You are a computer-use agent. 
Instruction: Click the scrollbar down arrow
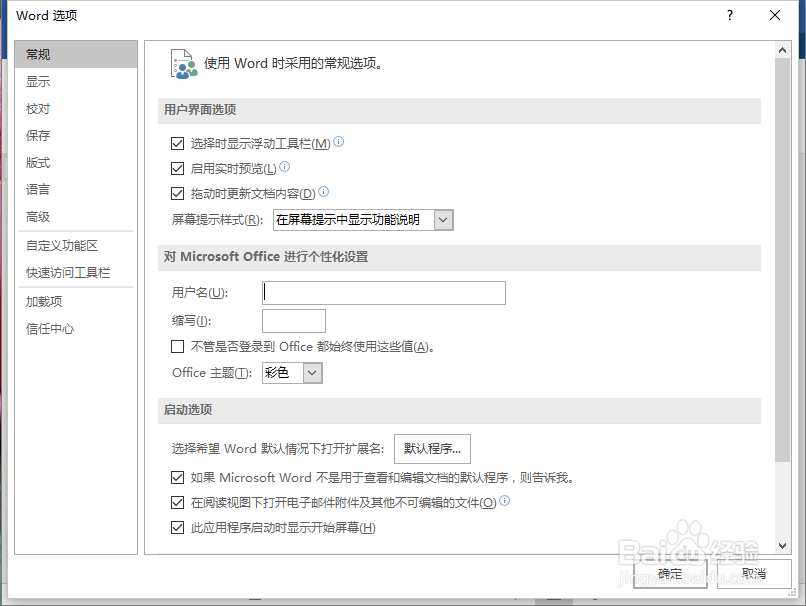tap(782, 545)
